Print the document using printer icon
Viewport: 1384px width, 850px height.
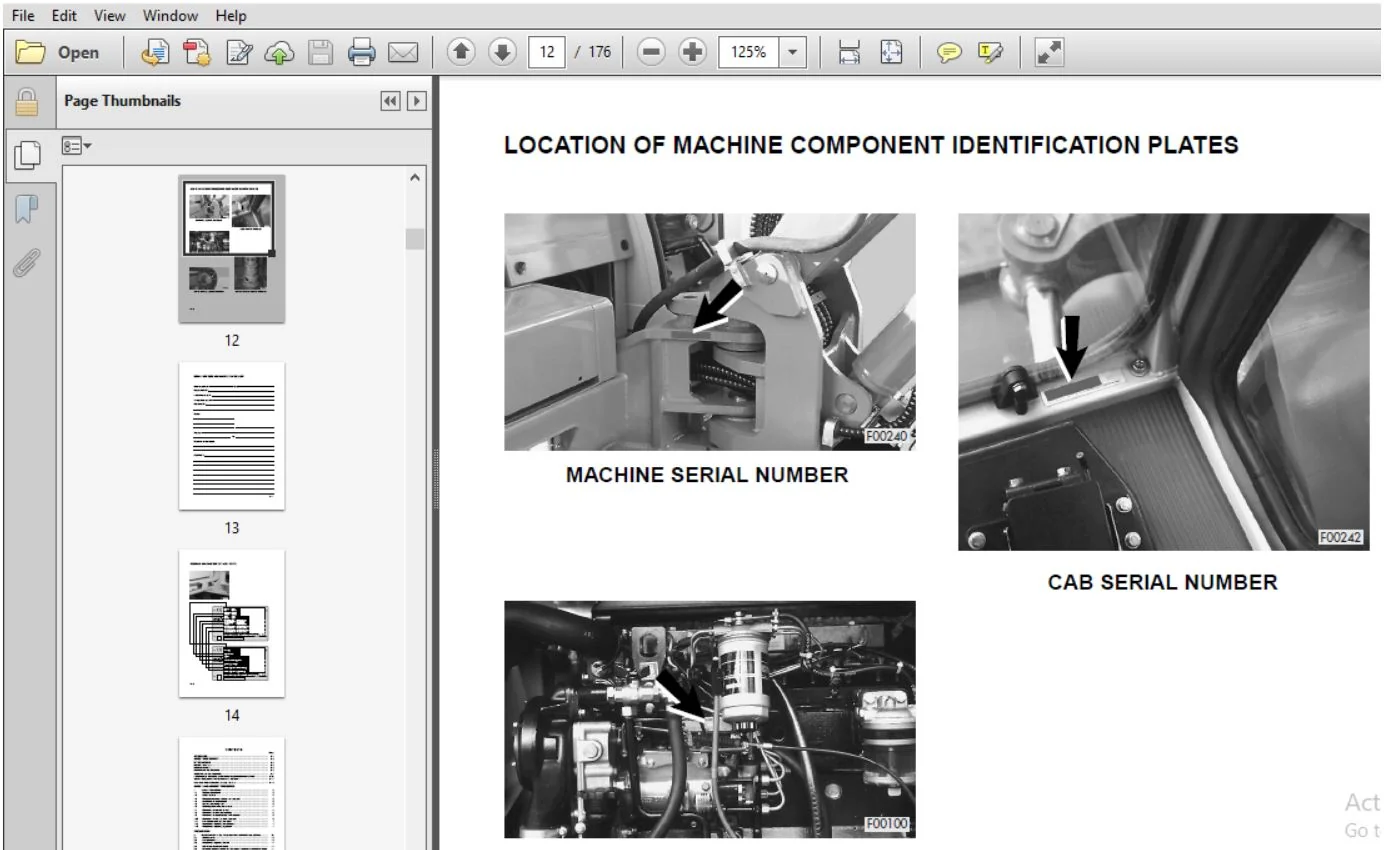(x=361, y=52)
